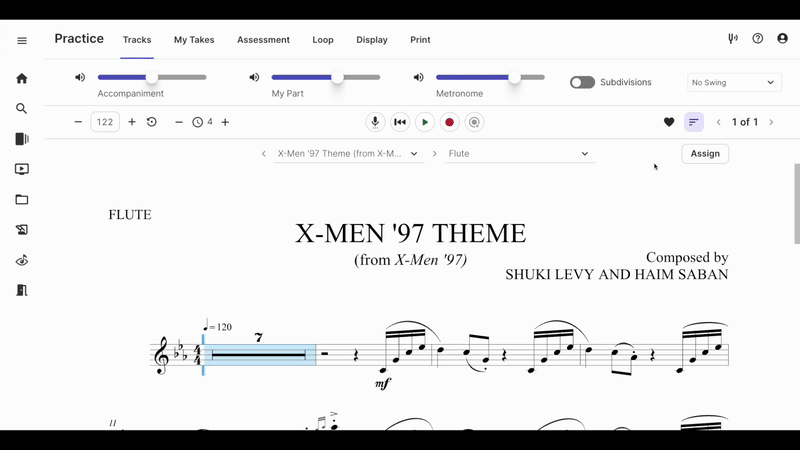Expand the X-Men '97 Theme song dropdown
800x450 pixels.
(347, 154)
